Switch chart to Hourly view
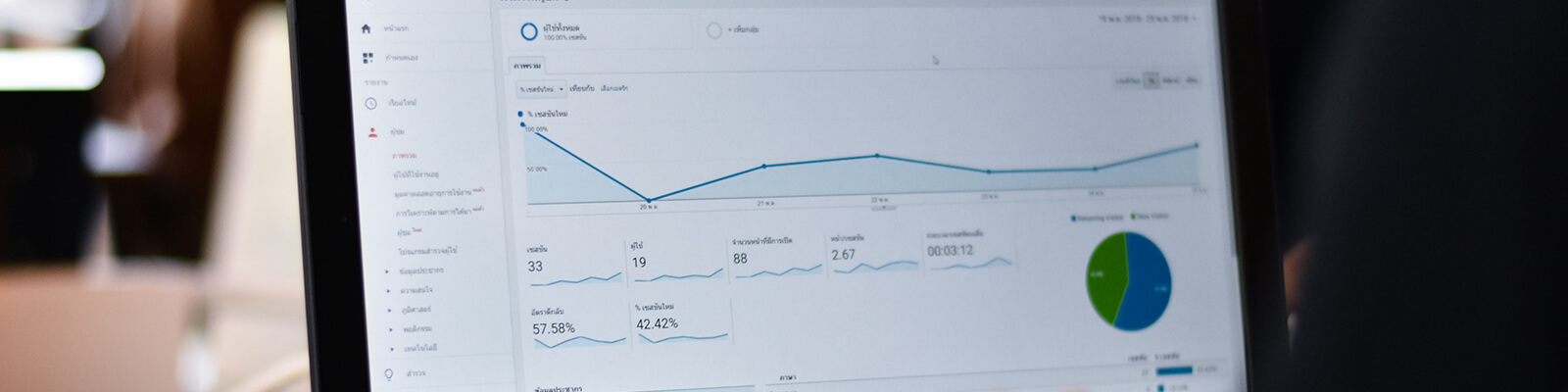The image size is (1568, 392). point(1128,80)
